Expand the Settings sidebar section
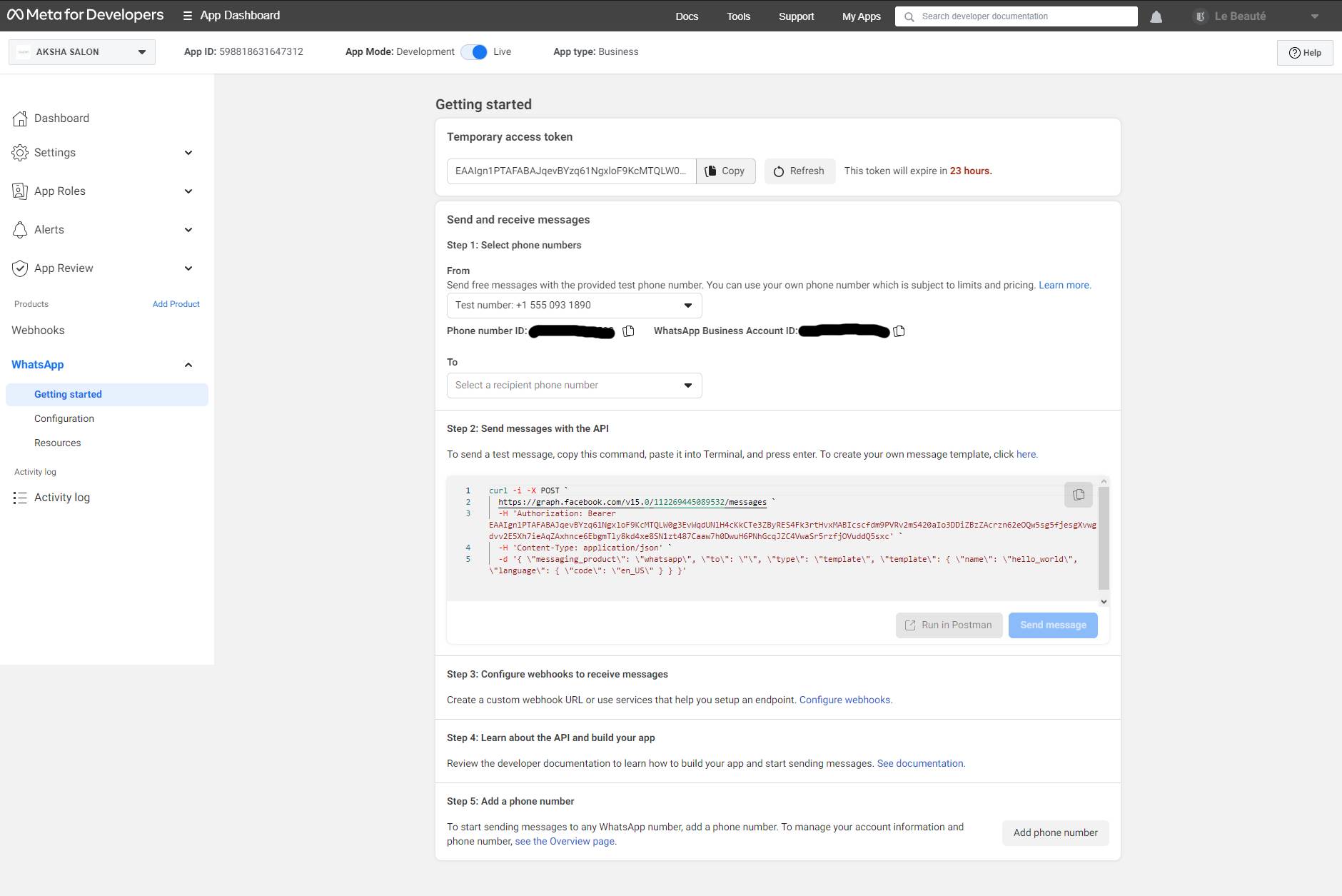Viewport: 1342px width, 896px height. 188,153
